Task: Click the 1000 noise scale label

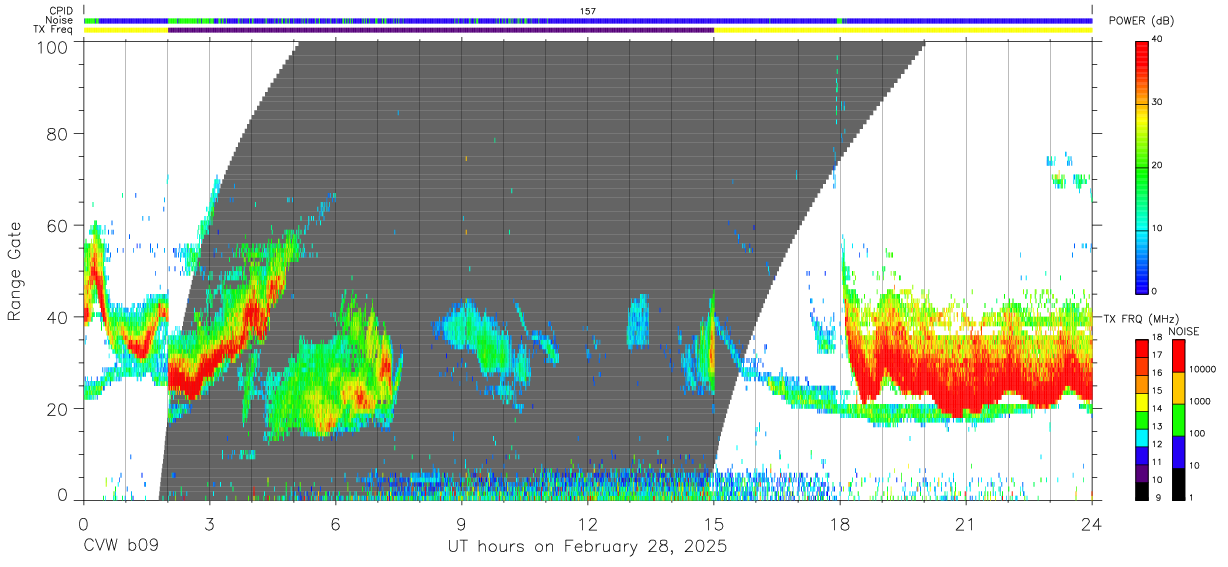Action: pos(1200,402)
